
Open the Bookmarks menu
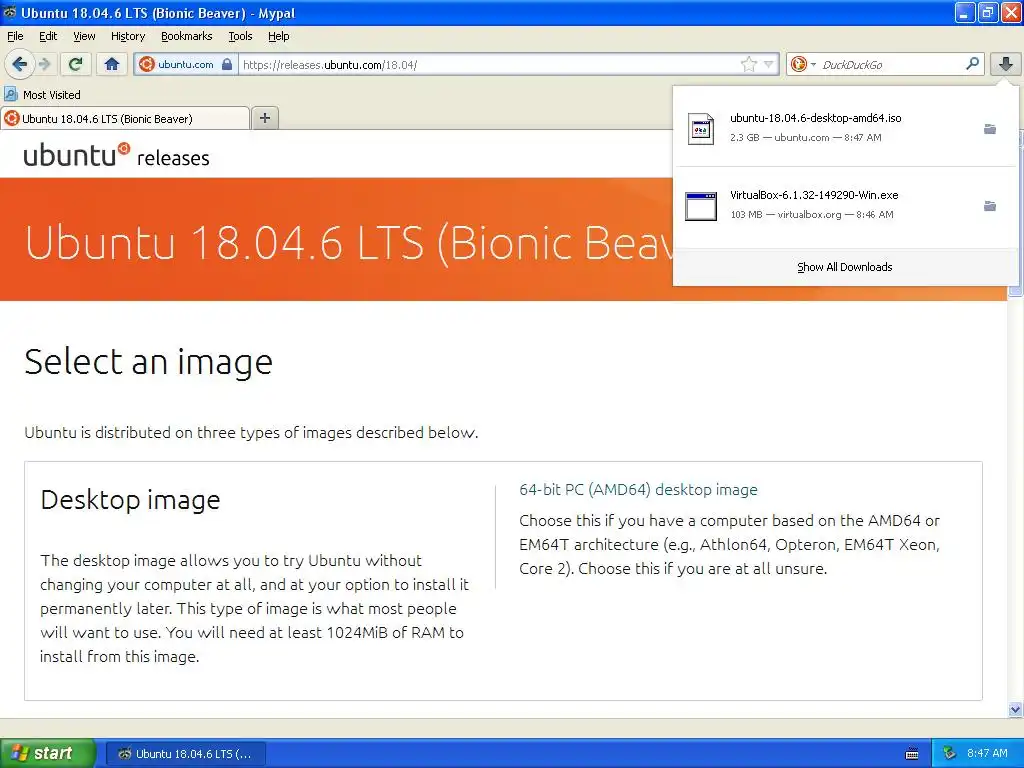pyautogui.click(x=186, y=36)
